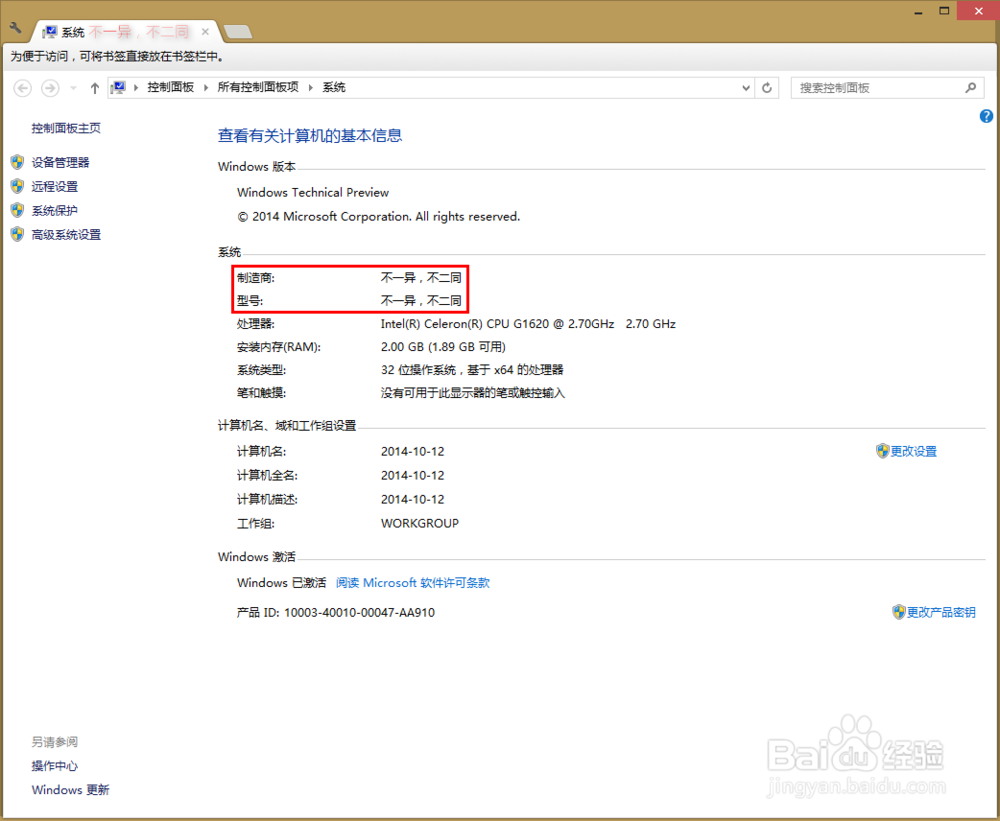Click the back navigation arrow
The image size is (1000, 821).
point(22,88)
